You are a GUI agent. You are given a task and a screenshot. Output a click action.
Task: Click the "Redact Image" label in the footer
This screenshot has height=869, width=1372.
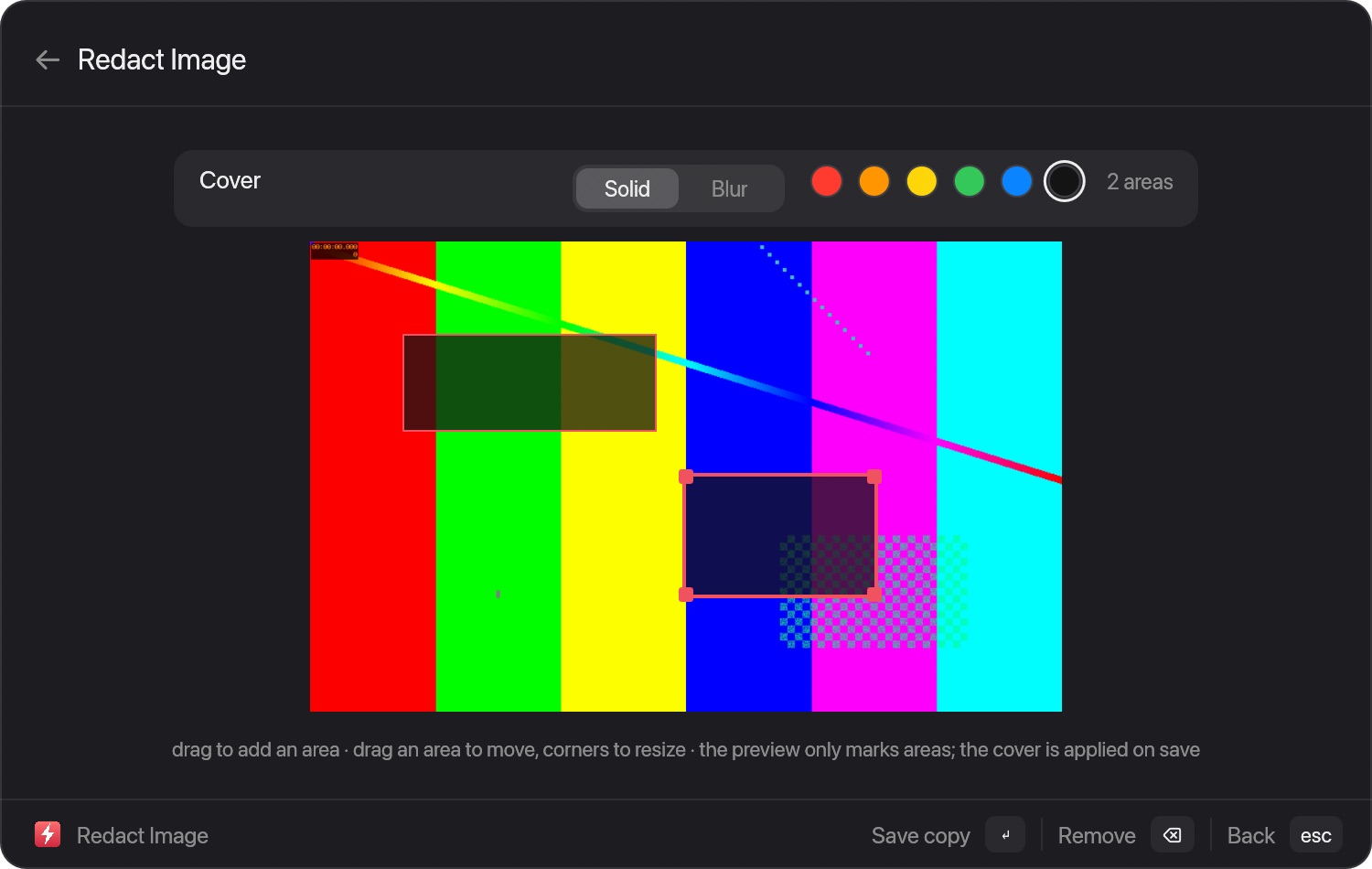[x=143, y=835]
